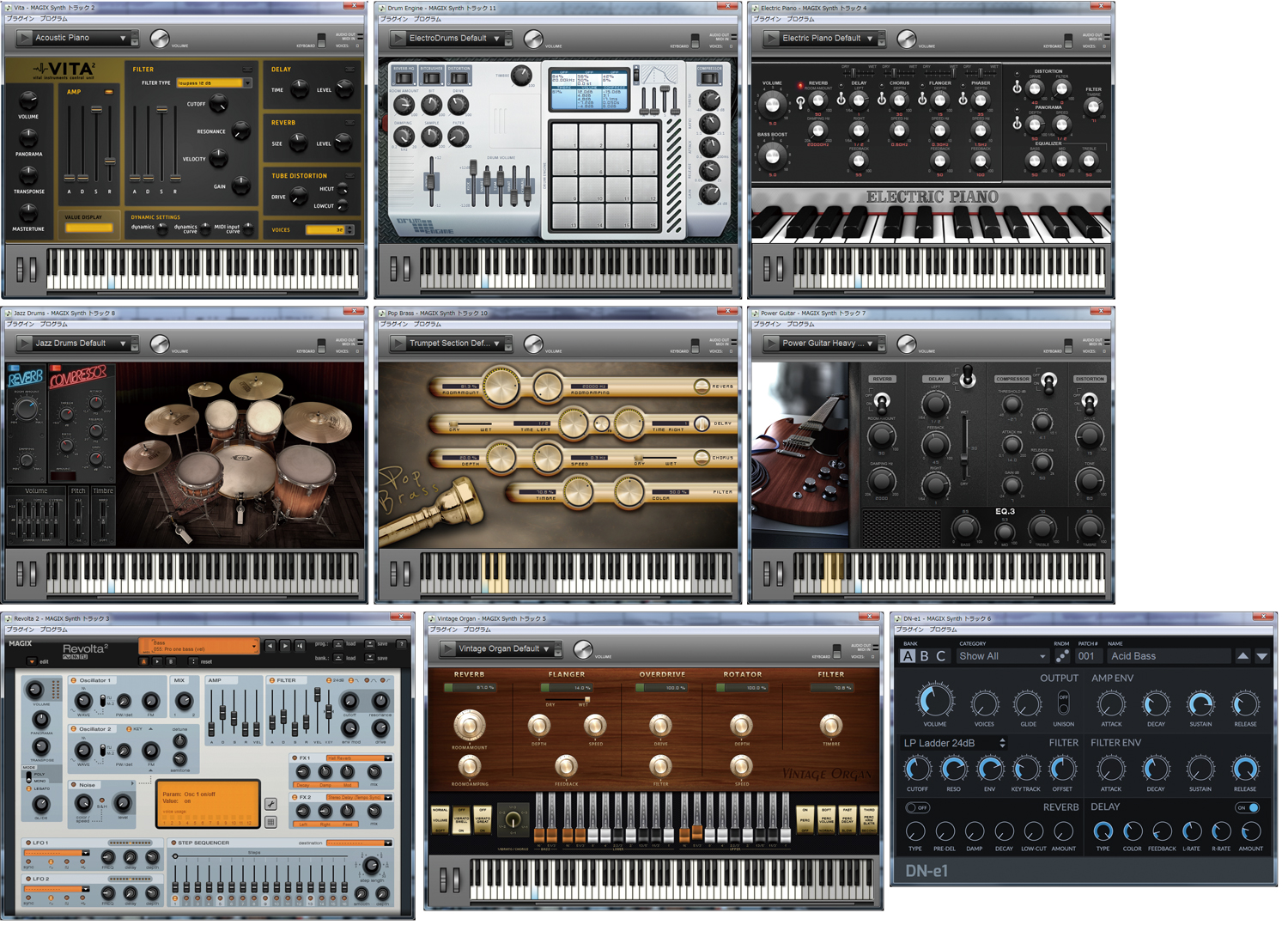
Task: Toggle Revolta 2 Noise on/off LED
Action: coord(73,785)
